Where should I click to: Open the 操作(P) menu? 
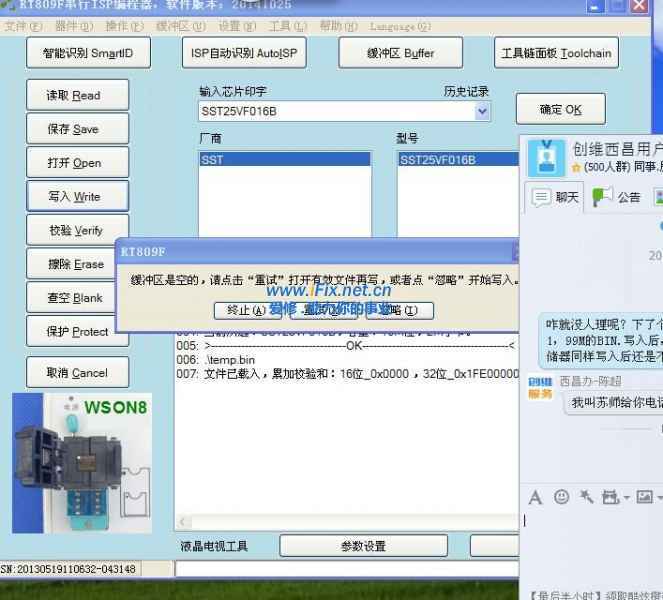click(x=124, y=27)
